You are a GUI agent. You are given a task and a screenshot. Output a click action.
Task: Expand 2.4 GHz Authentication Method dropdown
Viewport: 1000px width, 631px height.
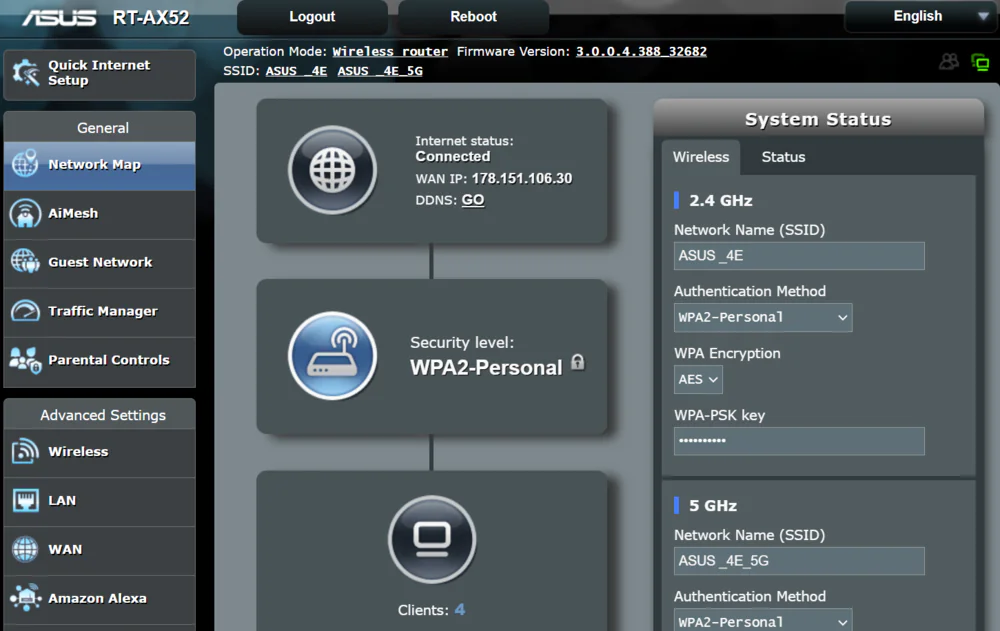pyautogui.click(x=763, y=318)
